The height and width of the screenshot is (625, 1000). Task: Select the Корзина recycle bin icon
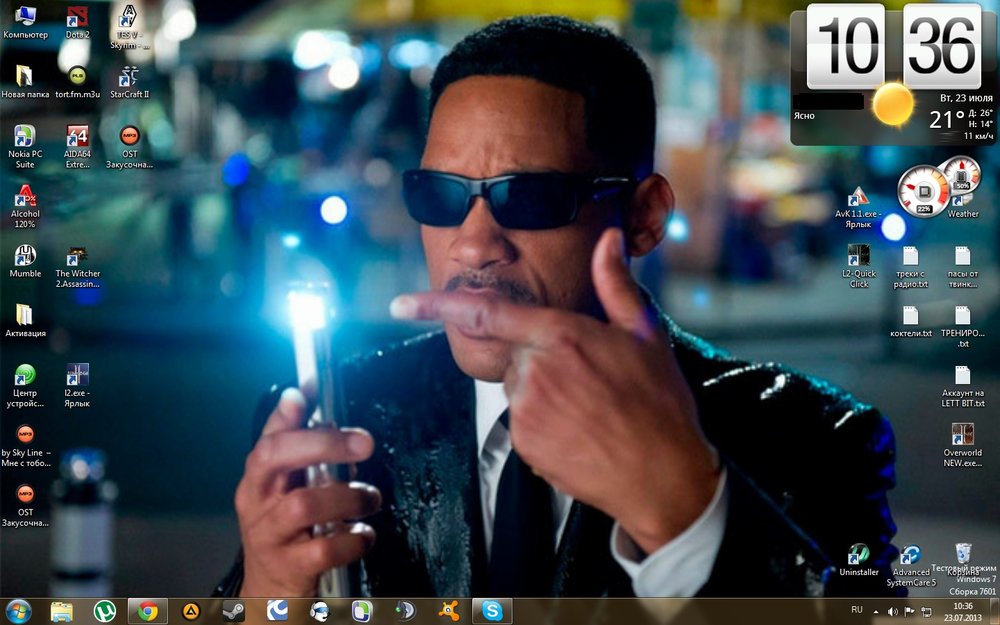(962, 555)
